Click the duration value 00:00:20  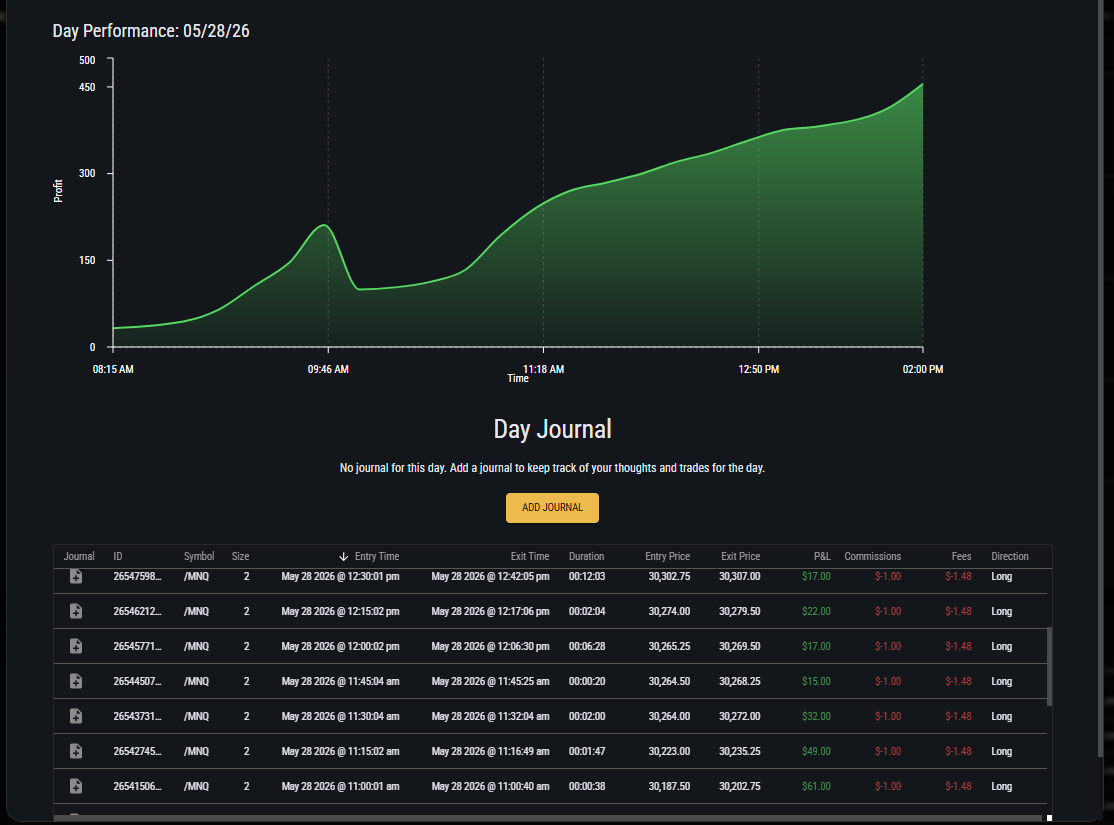pyautogui.click(x=587, y=681)
